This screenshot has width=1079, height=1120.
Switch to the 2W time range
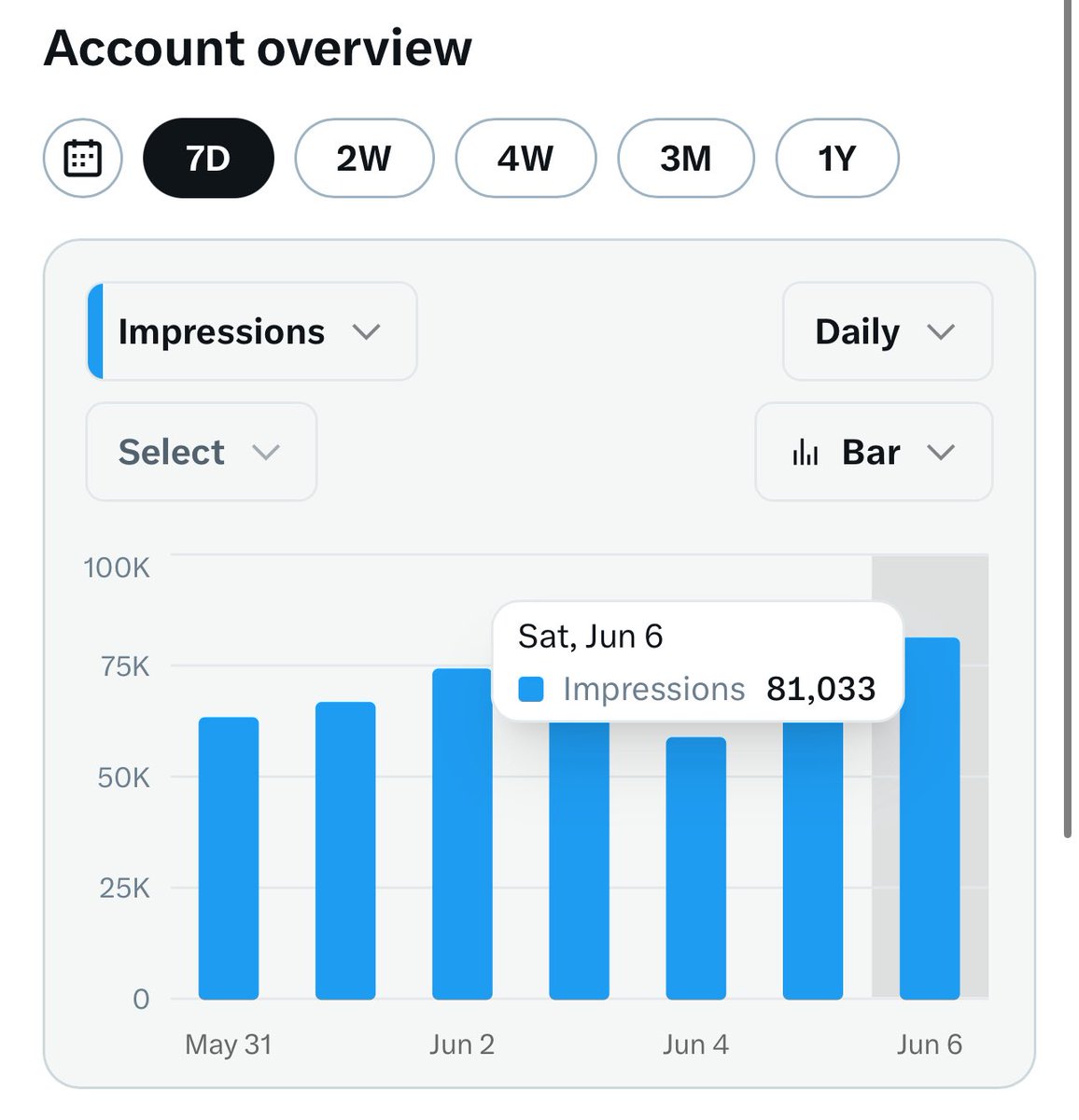click(364, 158)
